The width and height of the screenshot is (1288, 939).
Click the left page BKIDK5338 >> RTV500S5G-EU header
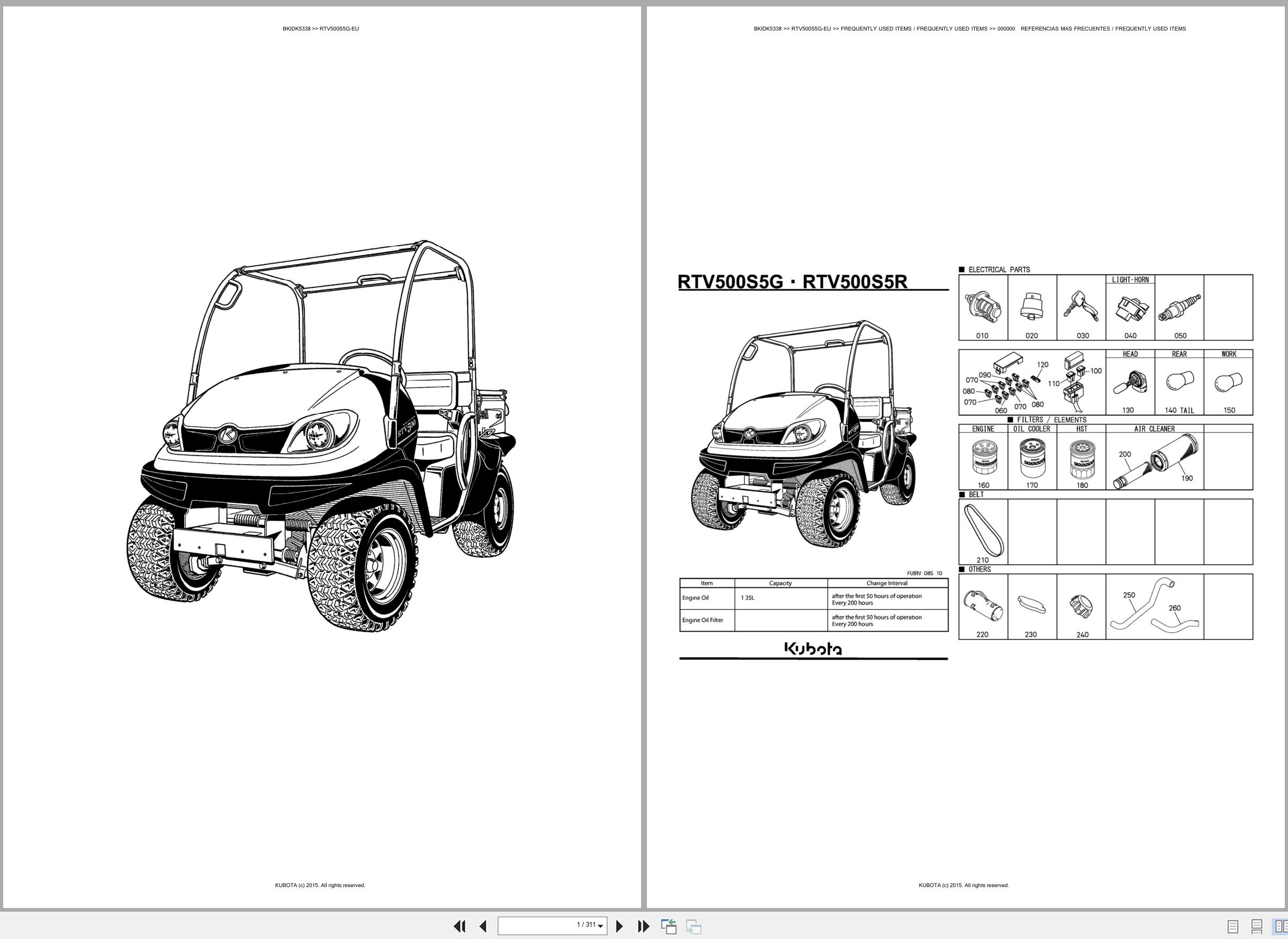[x=321, y=29]
